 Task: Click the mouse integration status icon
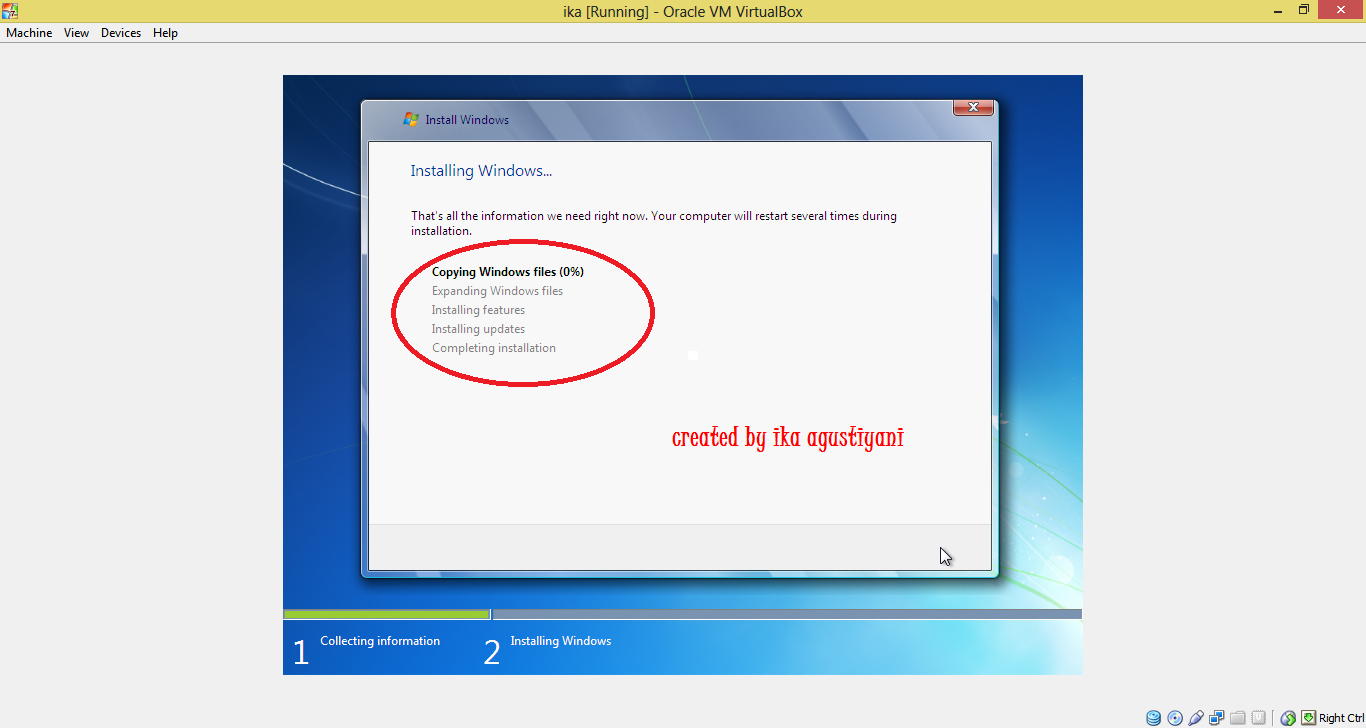(1195, 717)
